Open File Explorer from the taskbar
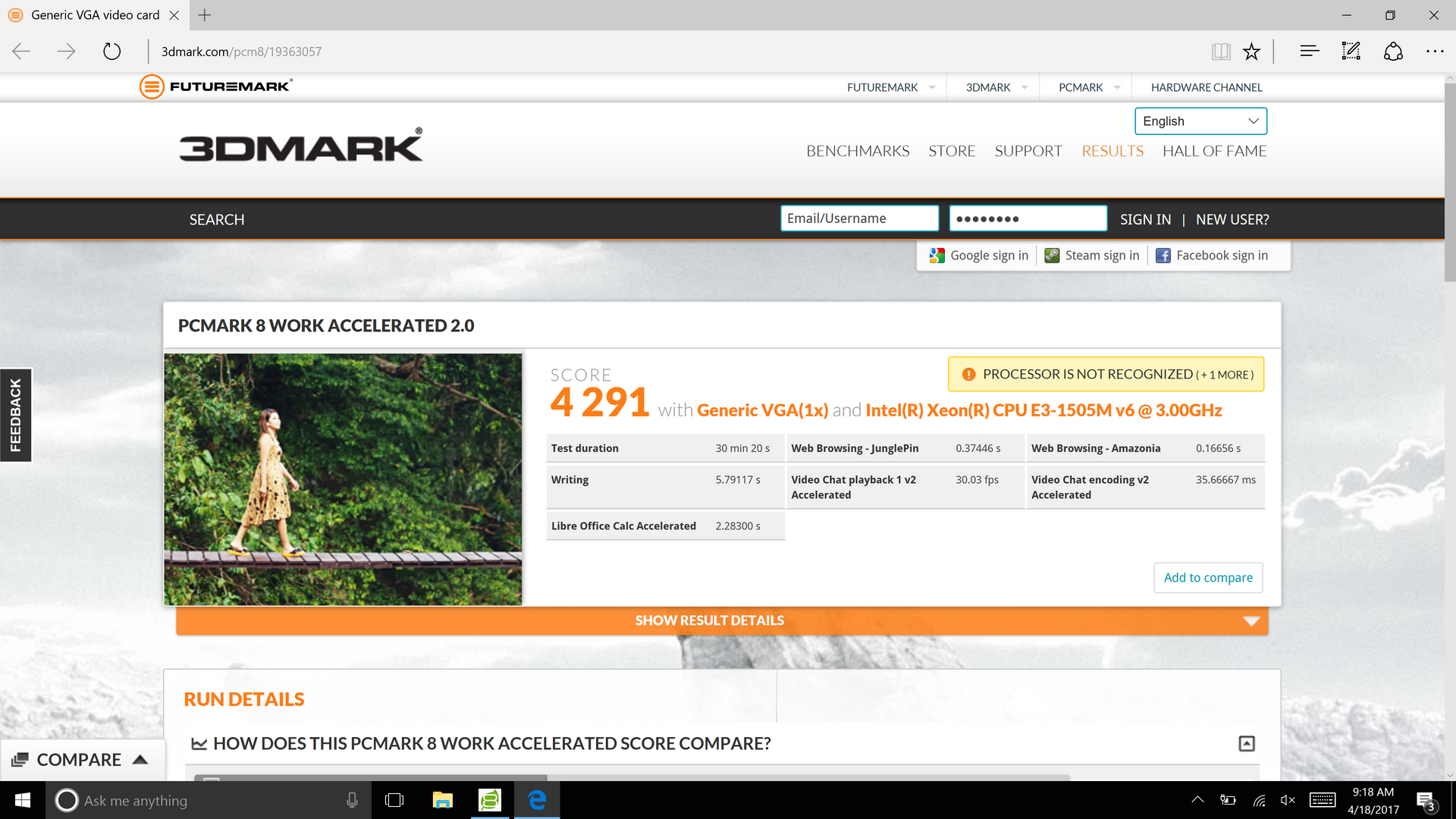Screen dimensions: 1456x819 (442, 800)
